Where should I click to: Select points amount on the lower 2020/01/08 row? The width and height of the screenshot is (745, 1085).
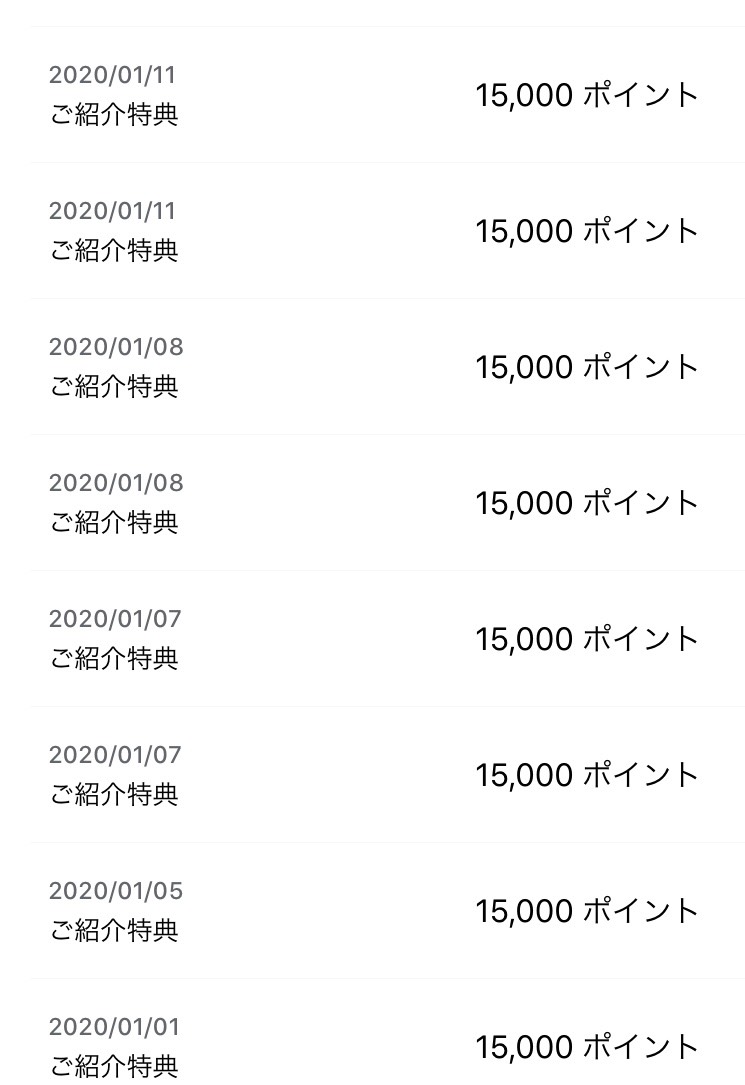[587, 503]
